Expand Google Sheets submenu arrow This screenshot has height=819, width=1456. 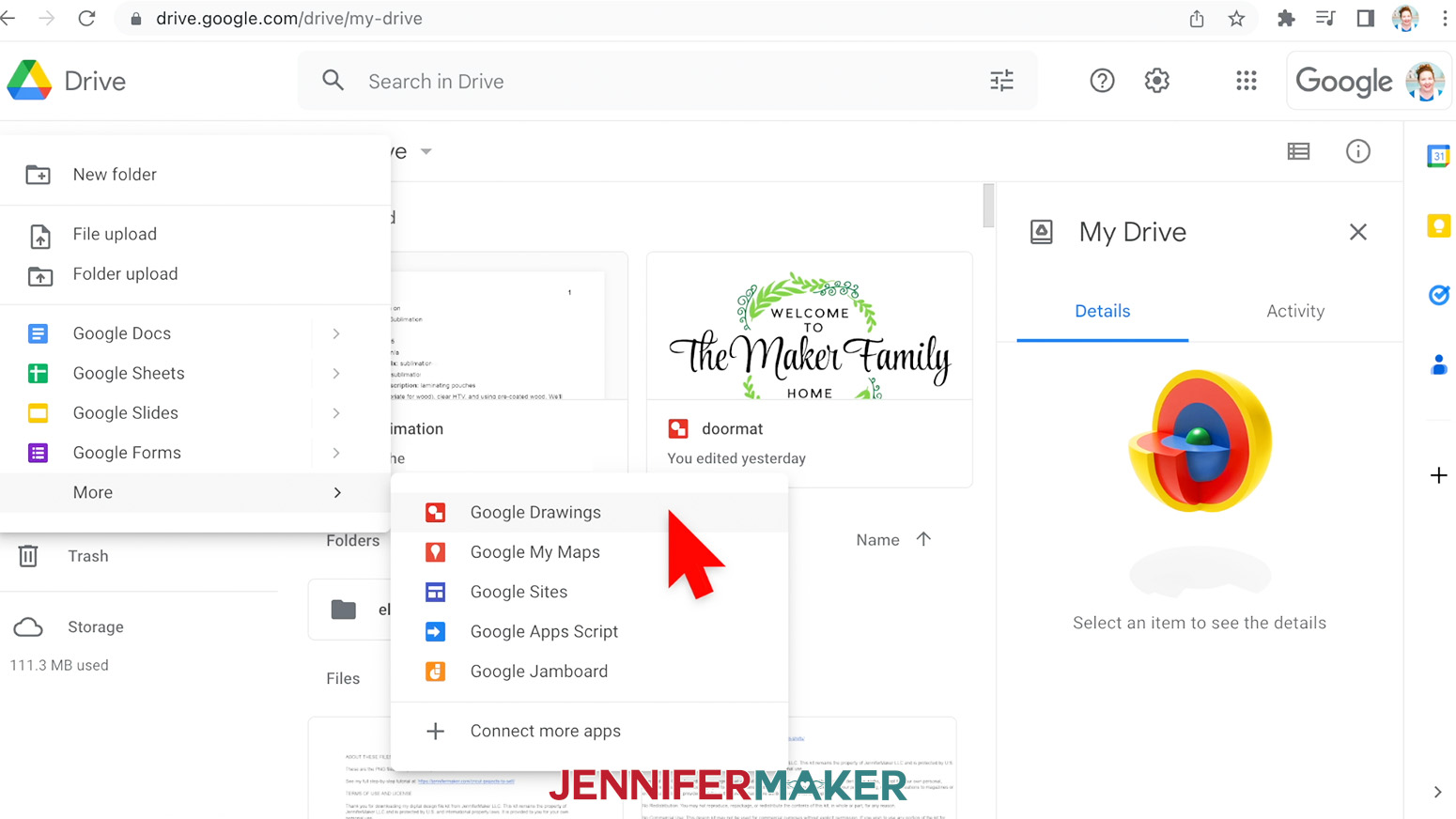335,373
